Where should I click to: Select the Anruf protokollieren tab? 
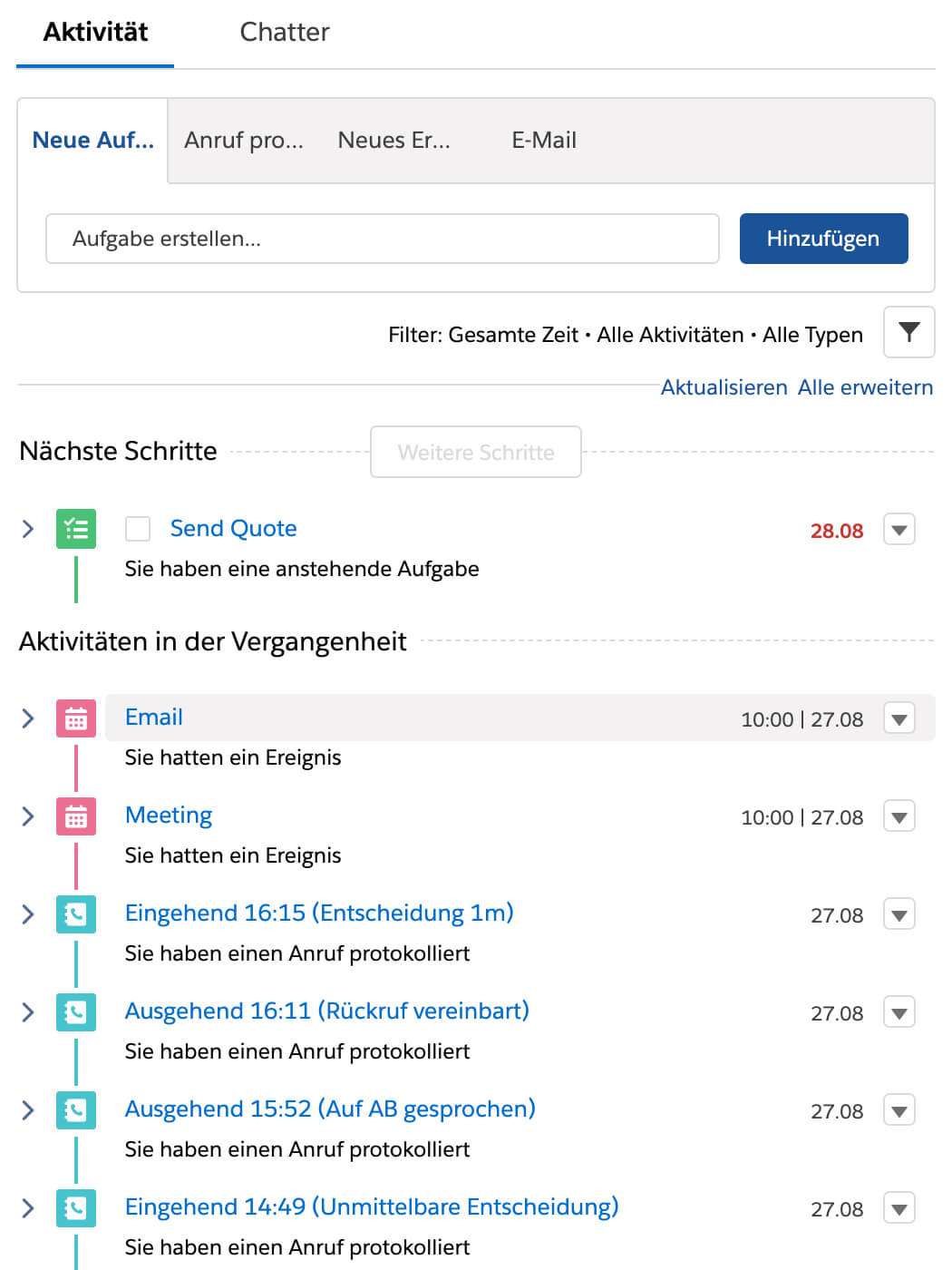[244, 141]
